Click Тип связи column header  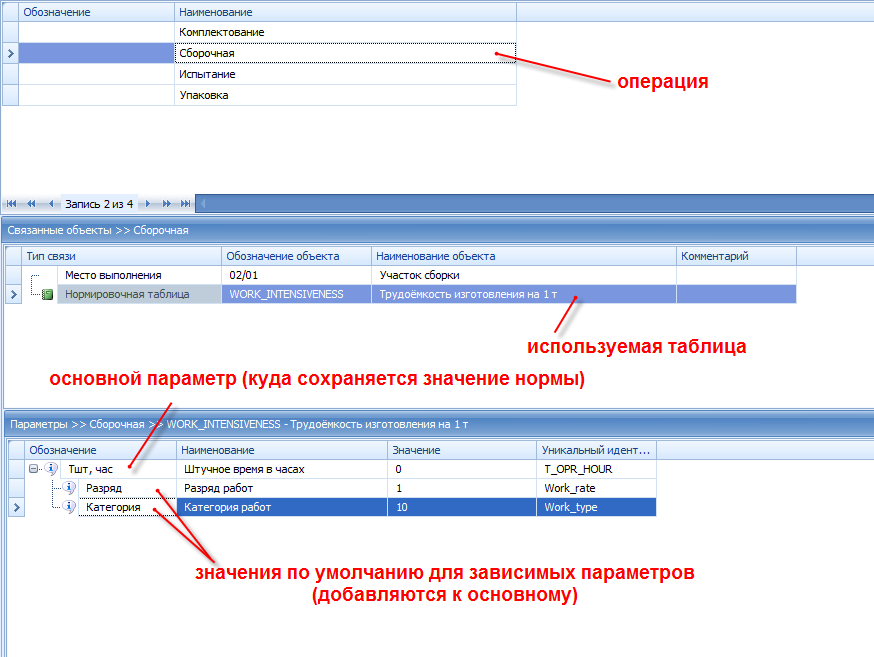coord(122,256)
